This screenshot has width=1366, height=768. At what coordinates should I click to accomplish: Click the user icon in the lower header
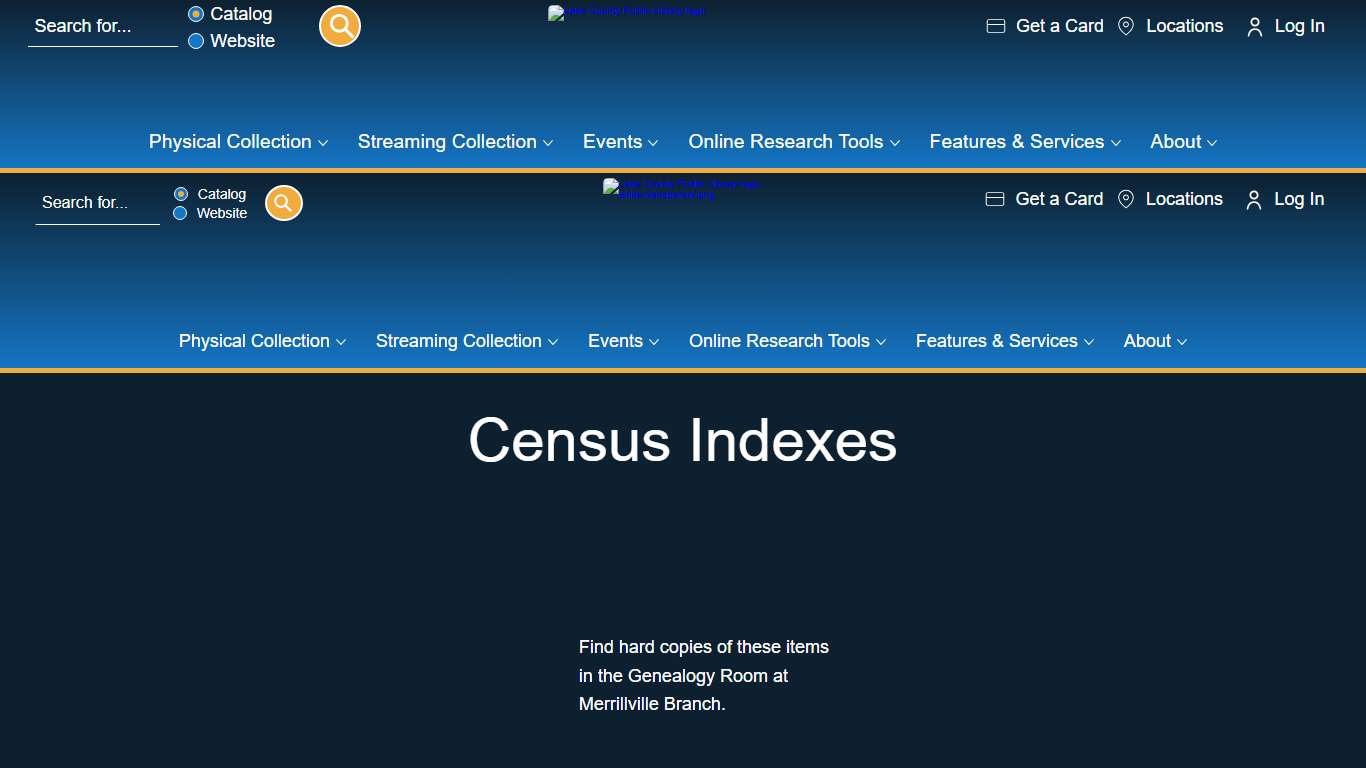(1253, 200)
